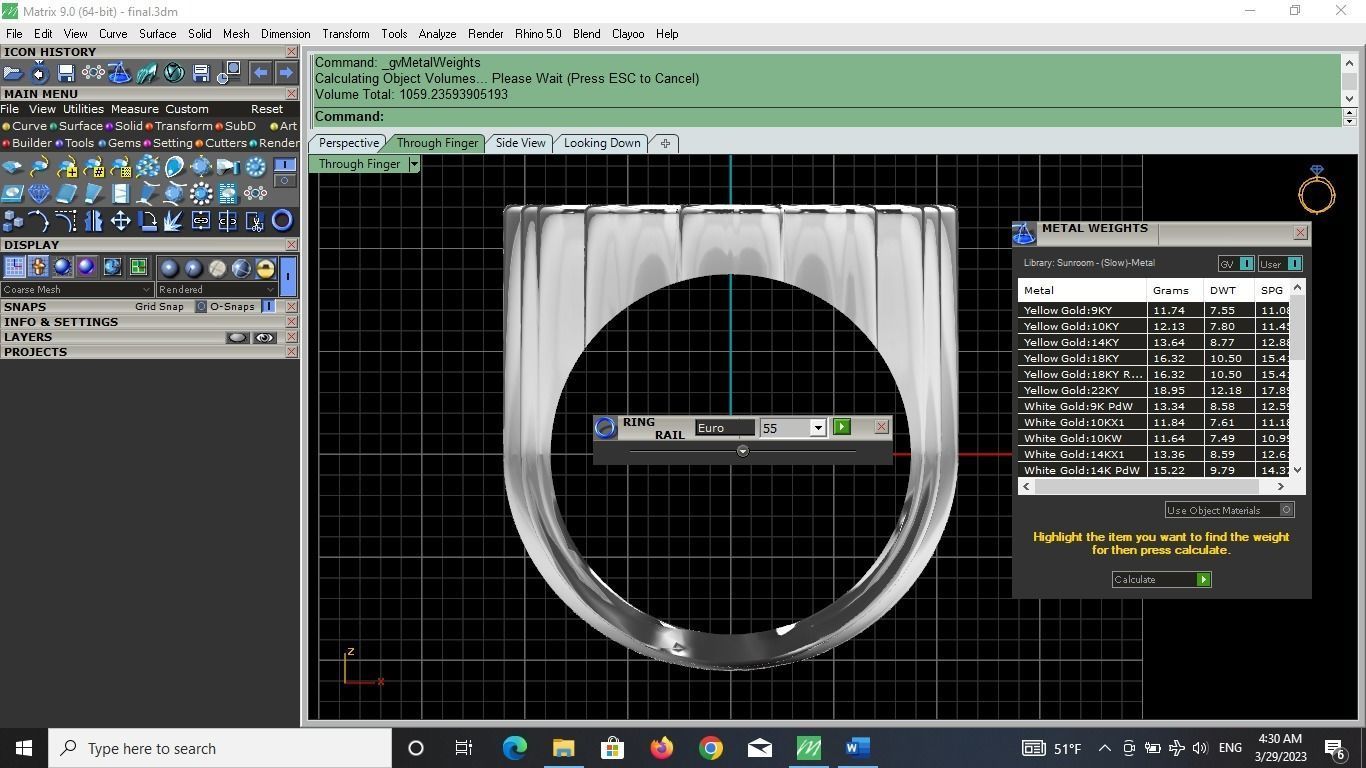Switch to the Perspective viewport tab
This screenshot has height=768, width=1366.
349,143
